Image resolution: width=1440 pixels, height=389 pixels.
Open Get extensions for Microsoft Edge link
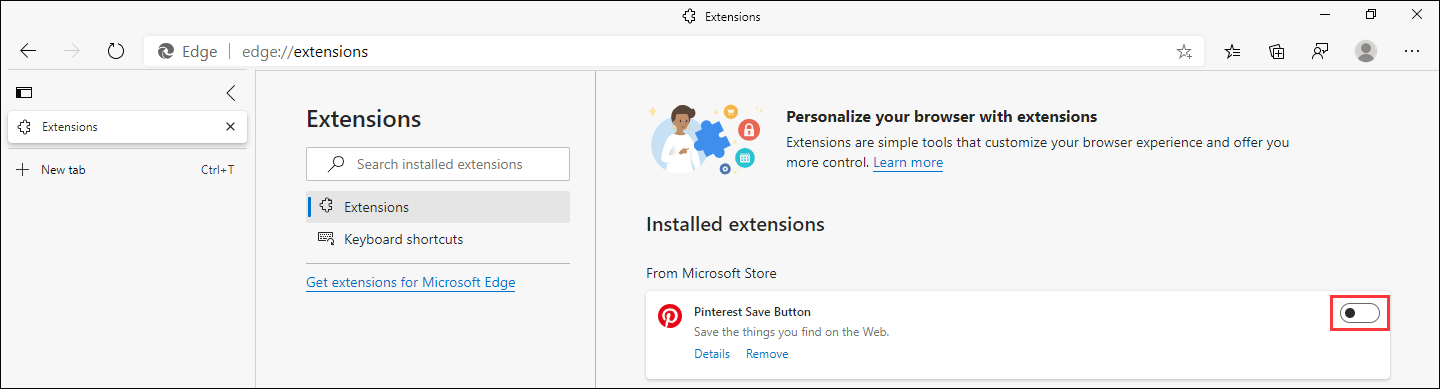(411, 282)
